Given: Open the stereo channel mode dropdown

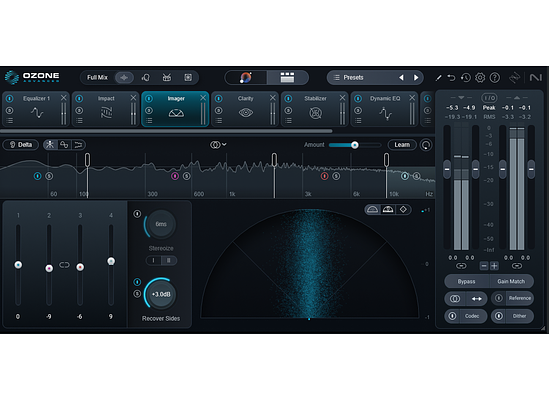Looking at the screenshot, I should pos(218,145).
